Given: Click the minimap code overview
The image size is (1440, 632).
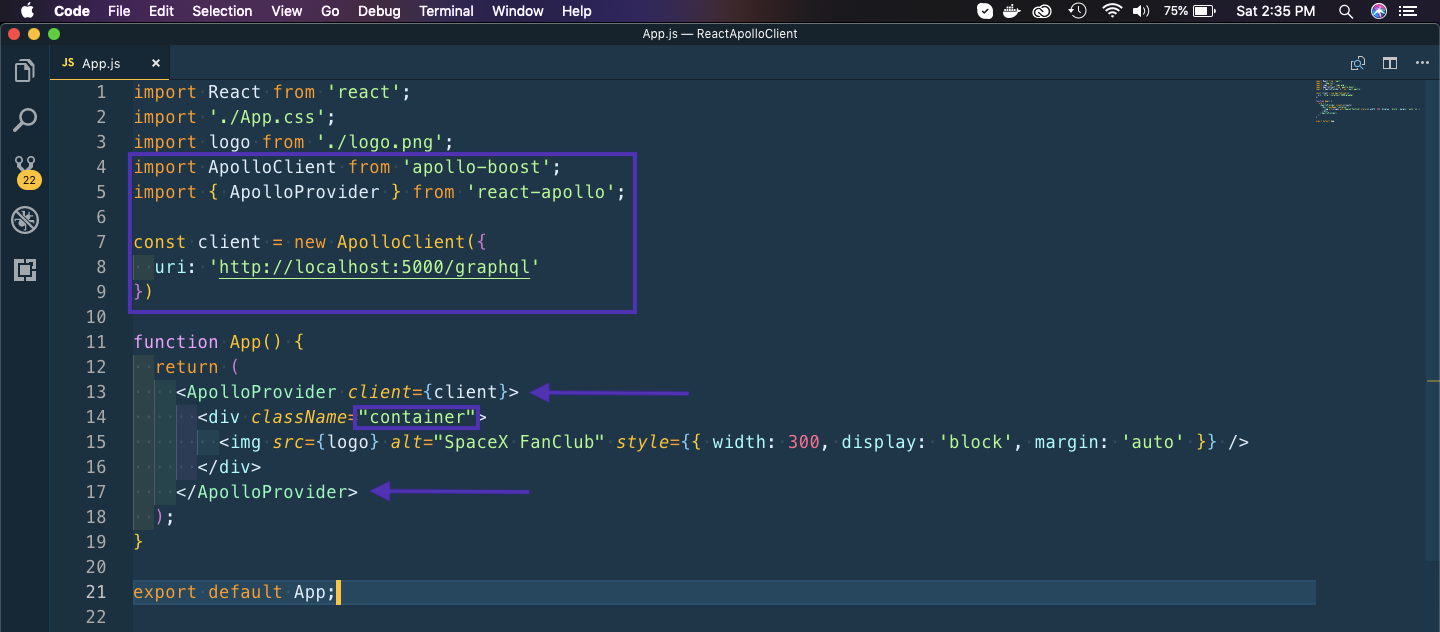Looking at the screenshot, I should (x=1367, y=102).
